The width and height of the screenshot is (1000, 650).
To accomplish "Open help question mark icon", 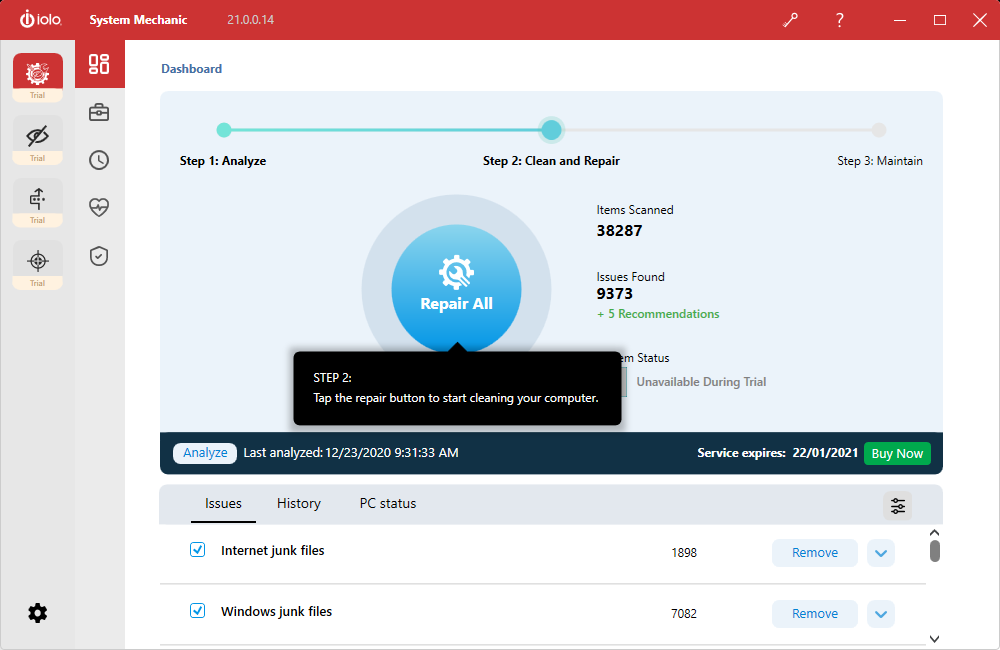I will coord(840,20).
